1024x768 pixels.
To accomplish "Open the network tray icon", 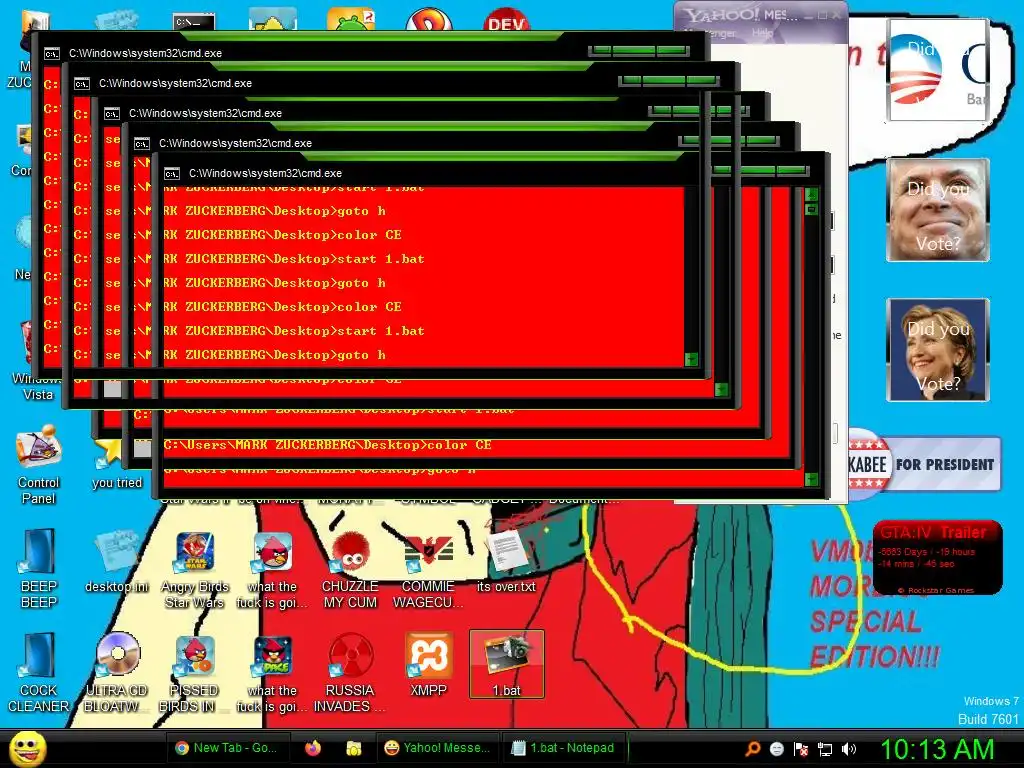I will click(x=825, y=749).
